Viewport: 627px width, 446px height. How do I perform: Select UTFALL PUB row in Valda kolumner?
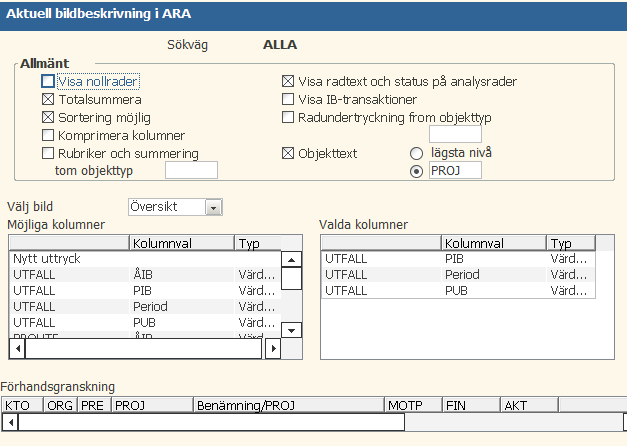click(458, 291)
